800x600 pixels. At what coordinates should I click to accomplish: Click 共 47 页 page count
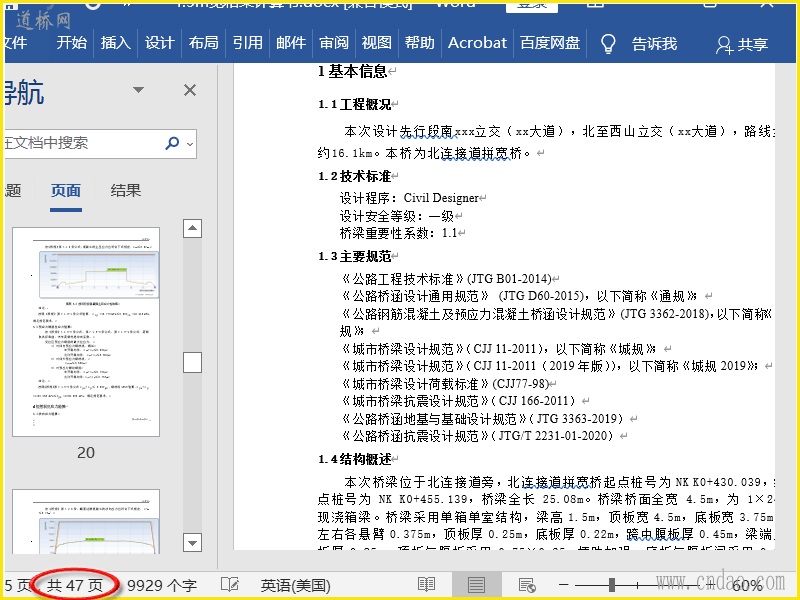coord(75,585)
